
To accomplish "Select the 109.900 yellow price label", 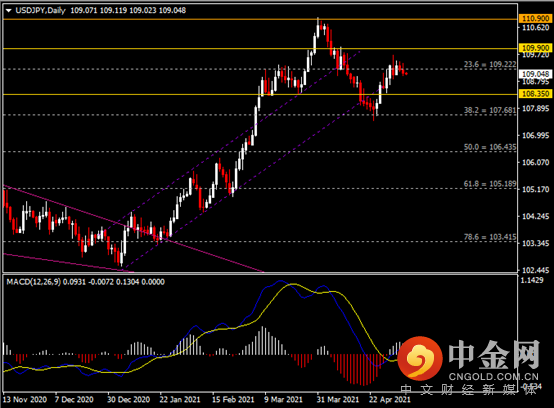I will click(x=536, y=48).
